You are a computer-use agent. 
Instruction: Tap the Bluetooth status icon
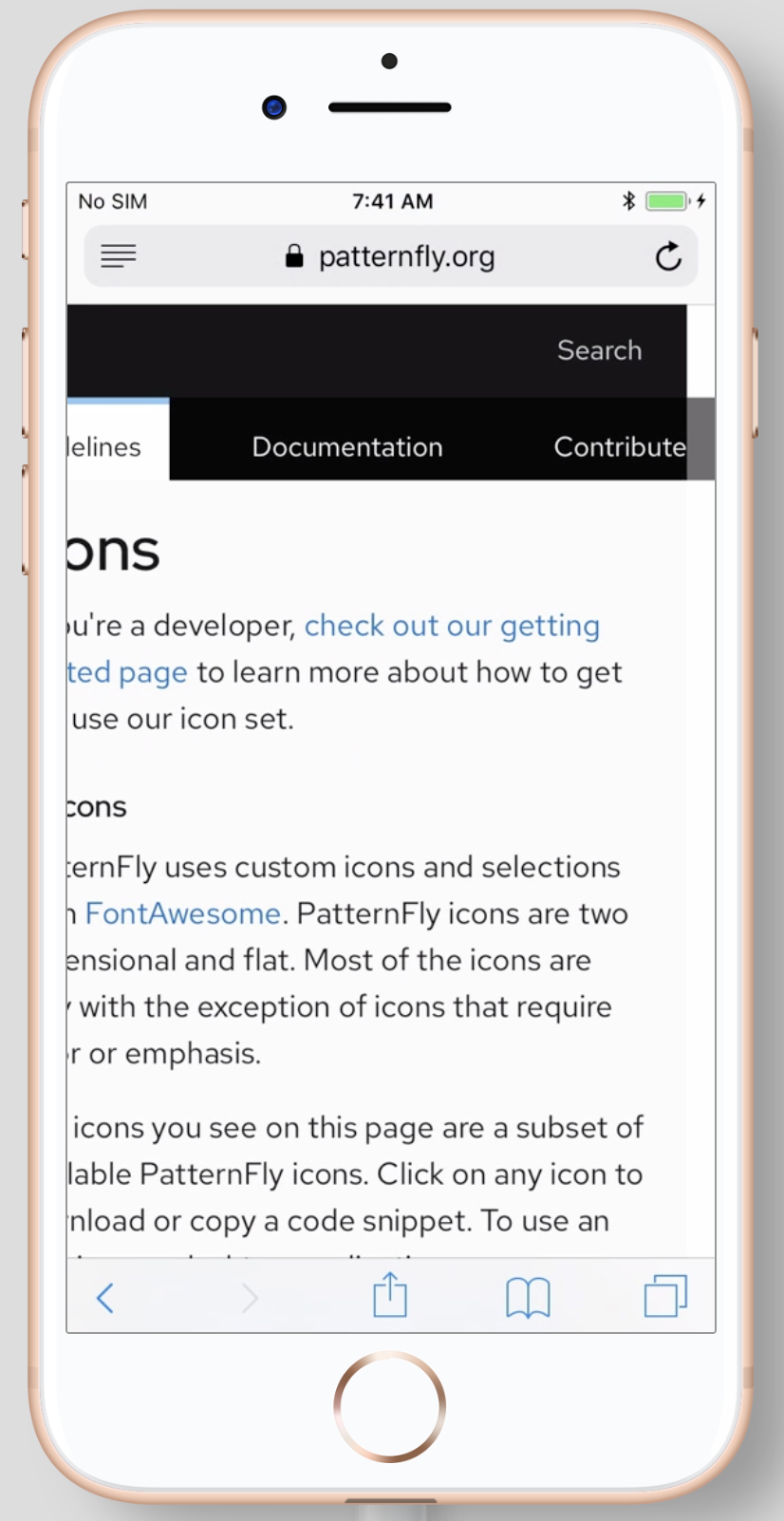[627, 201]
